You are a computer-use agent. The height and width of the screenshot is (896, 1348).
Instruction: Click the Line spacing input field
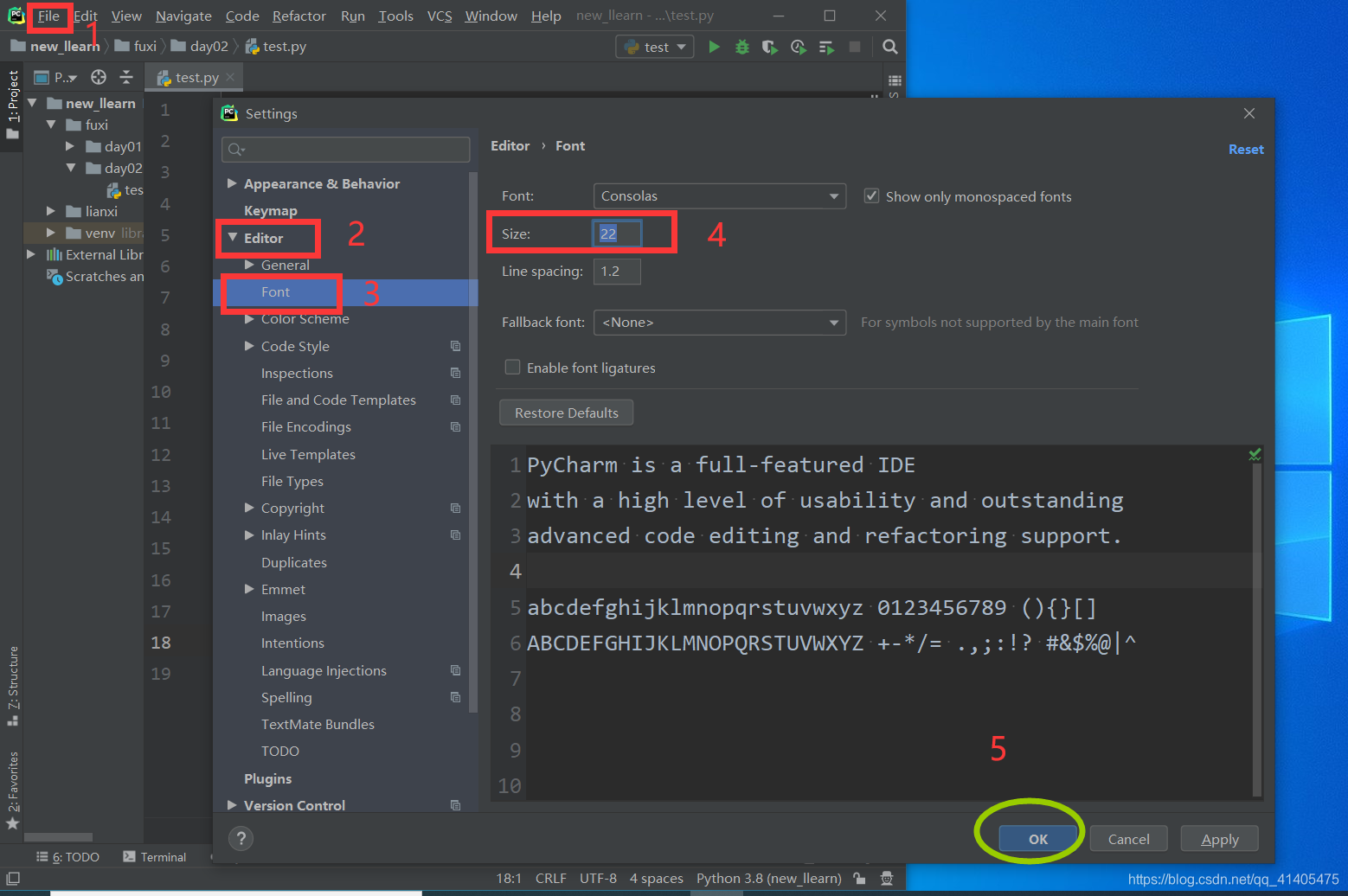pyautogui.click(x=617, y=272)
